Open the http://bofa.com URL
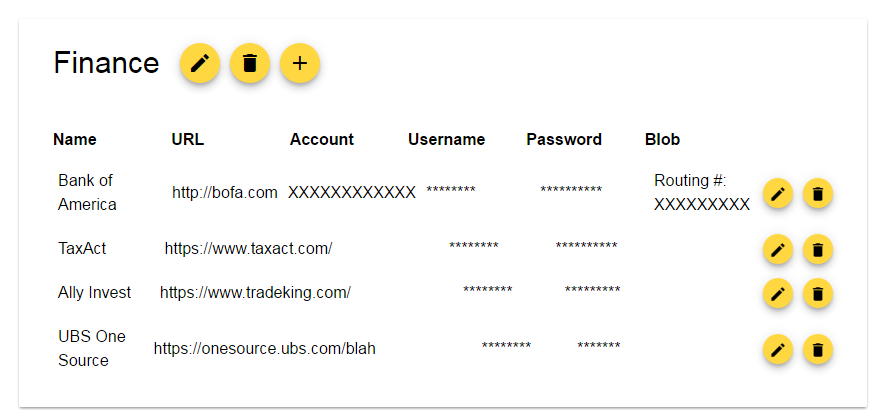The image size is (886, 417). tap(225, 193)
